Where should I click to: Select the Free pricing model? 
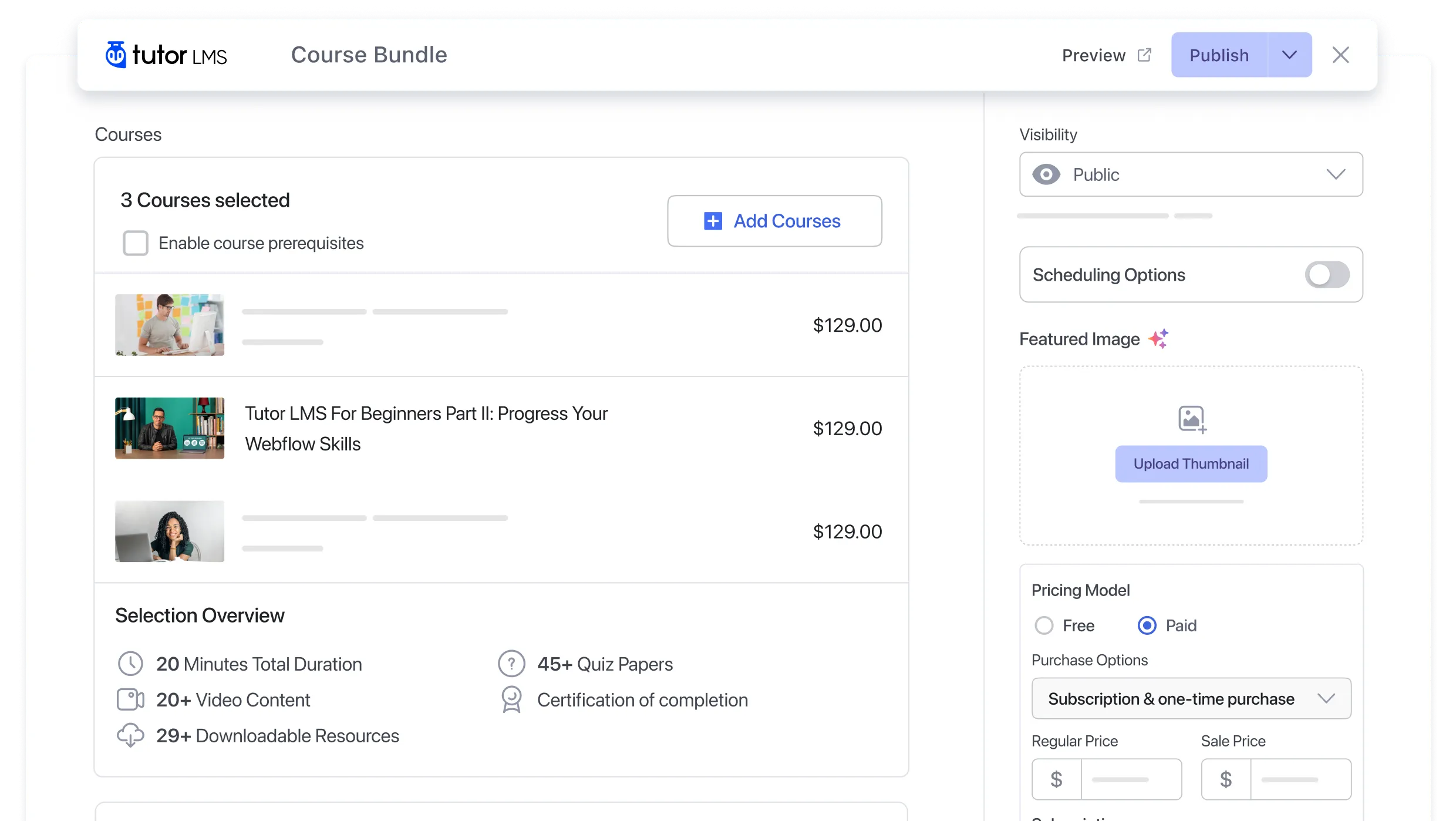pos(1044,625)
